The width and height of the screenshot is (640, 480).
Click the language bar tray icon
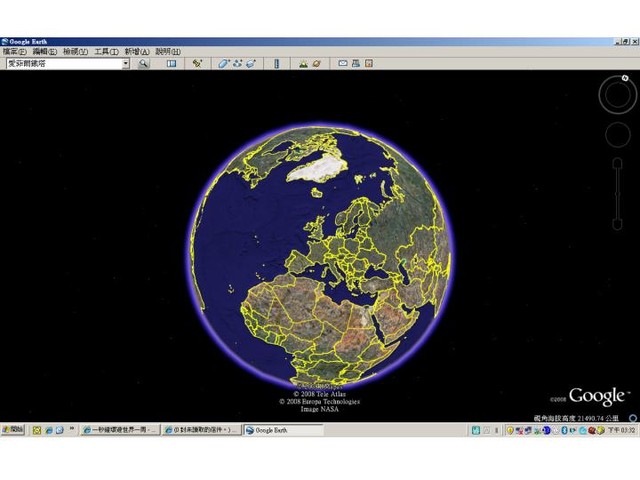click(x=476, y=430)
